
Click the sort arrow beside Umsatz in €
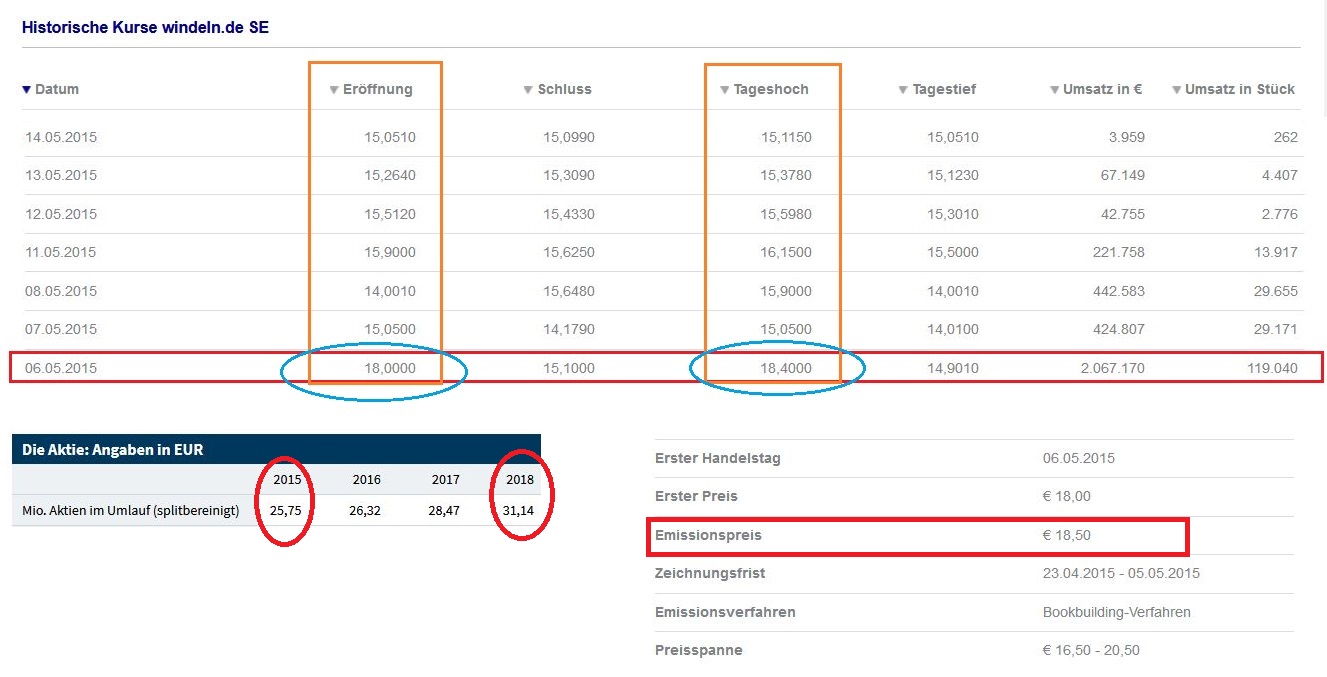click(x=1054, y=90)
